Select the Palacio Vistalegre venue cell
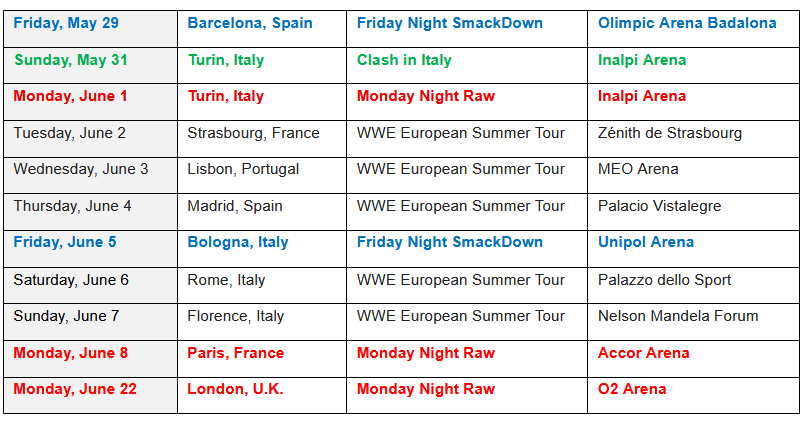 [659, 206]
